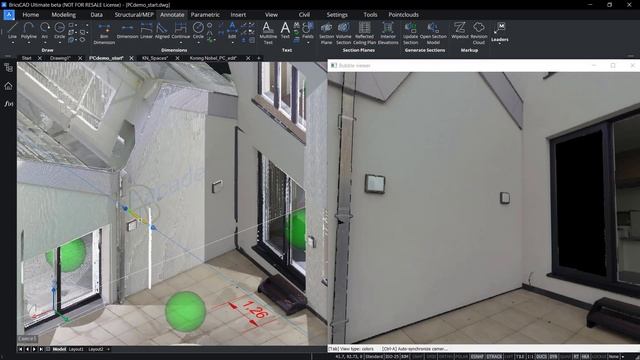The width and height of the screenshot is (640, 360).
Task: Select the Revision Cloud tool
Action: [x=479, y=33]
